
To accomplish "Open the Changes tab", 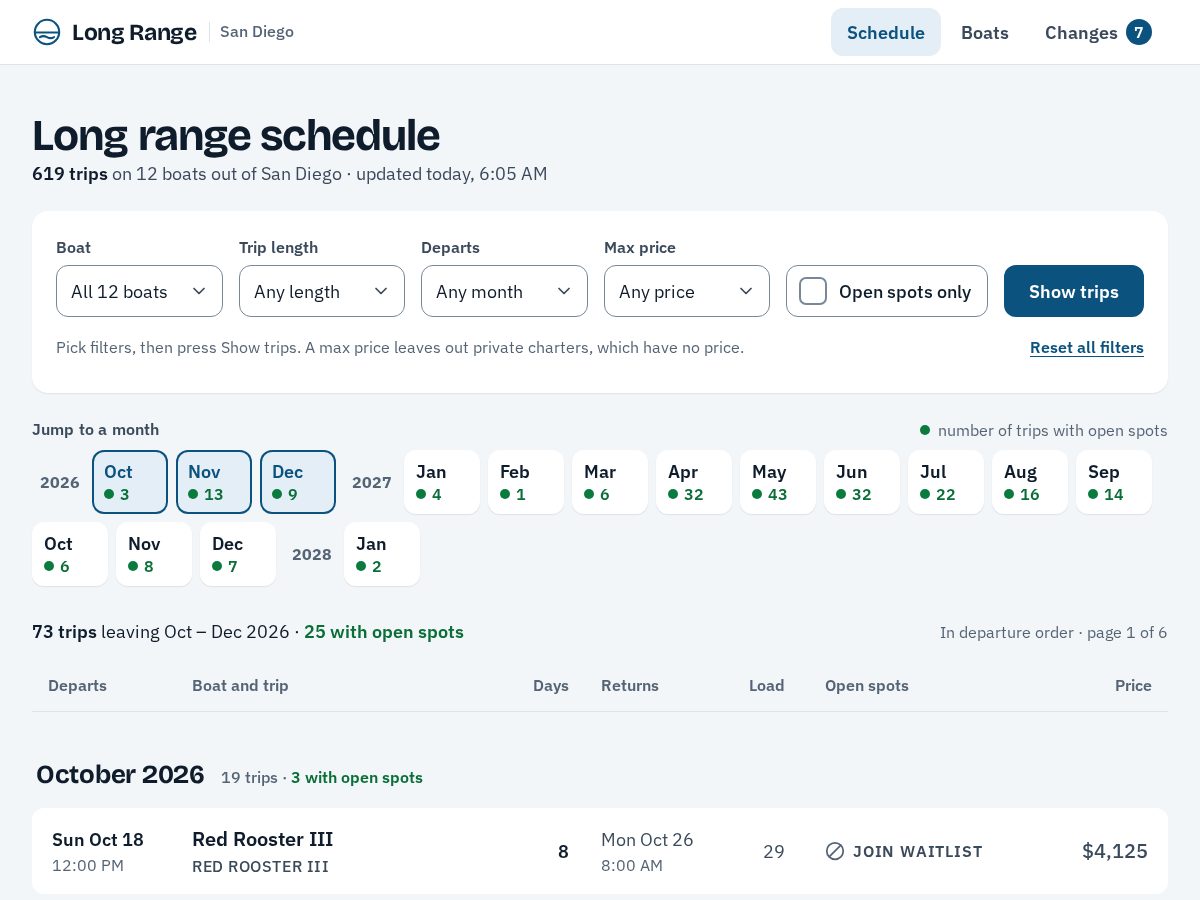I will (1098, 32).
